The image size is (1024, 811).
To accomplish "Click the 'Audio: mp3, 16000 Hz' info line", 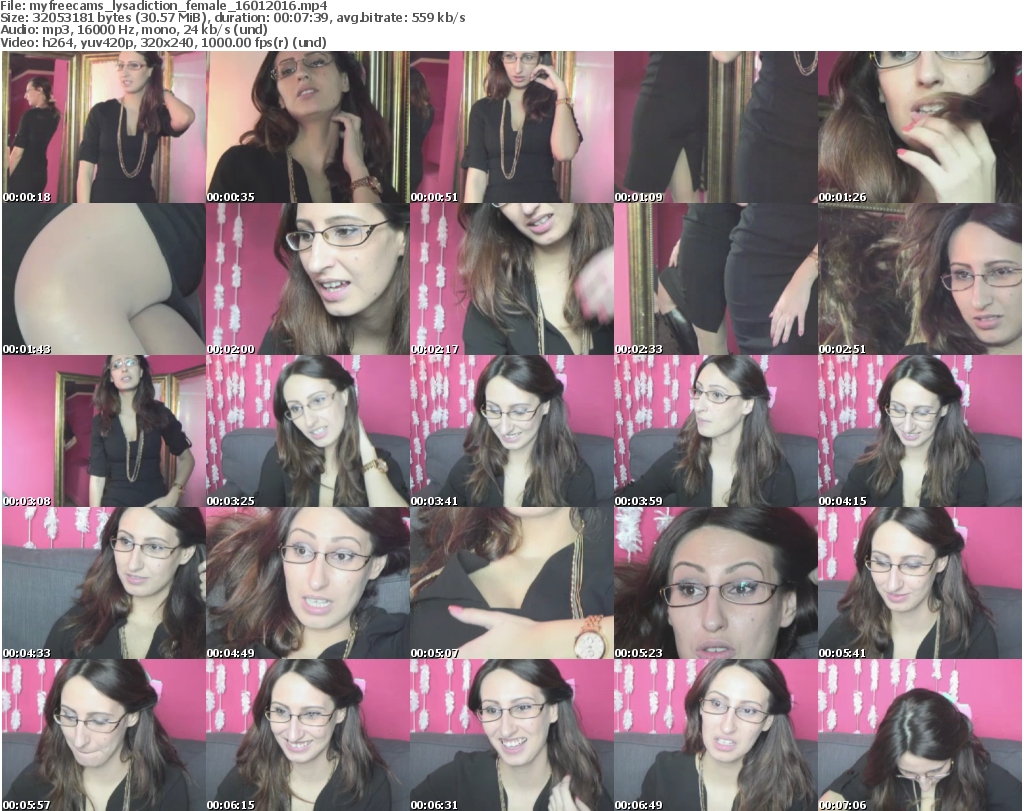I will coord(134,30).
